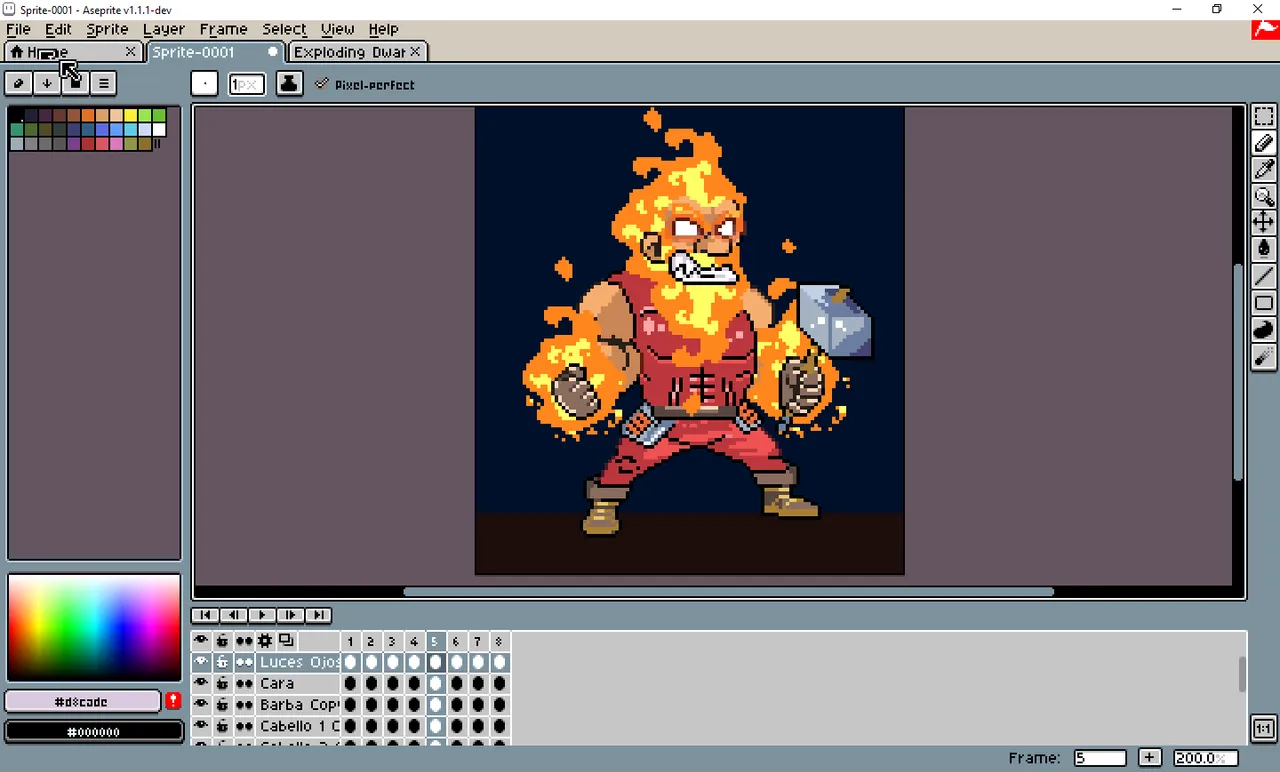Click the Home tab house icon
1280x772 pixels.
click(17, 52)
